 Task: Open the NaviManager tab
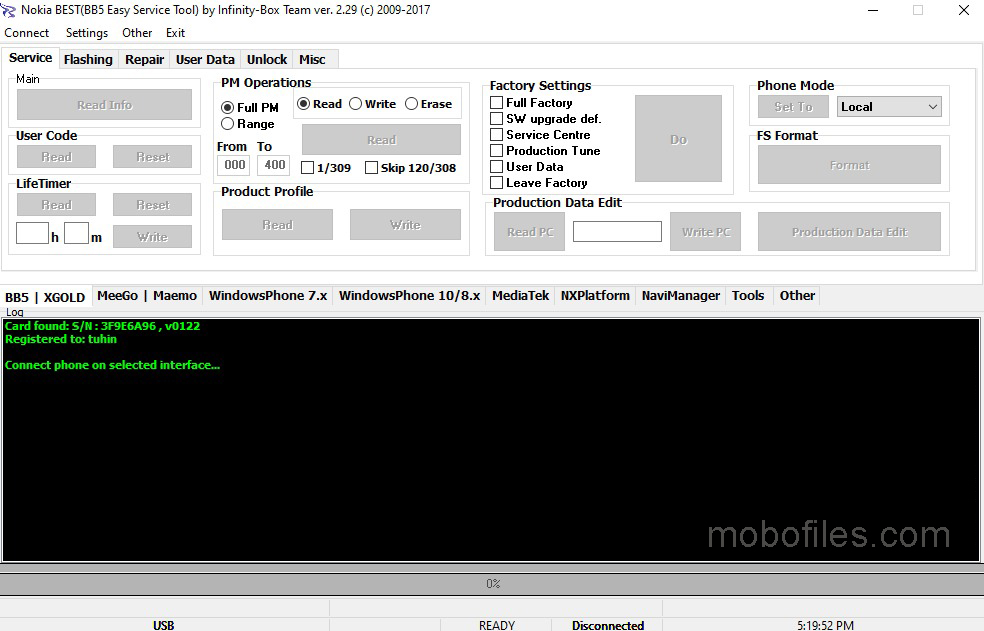pos(680,296)
